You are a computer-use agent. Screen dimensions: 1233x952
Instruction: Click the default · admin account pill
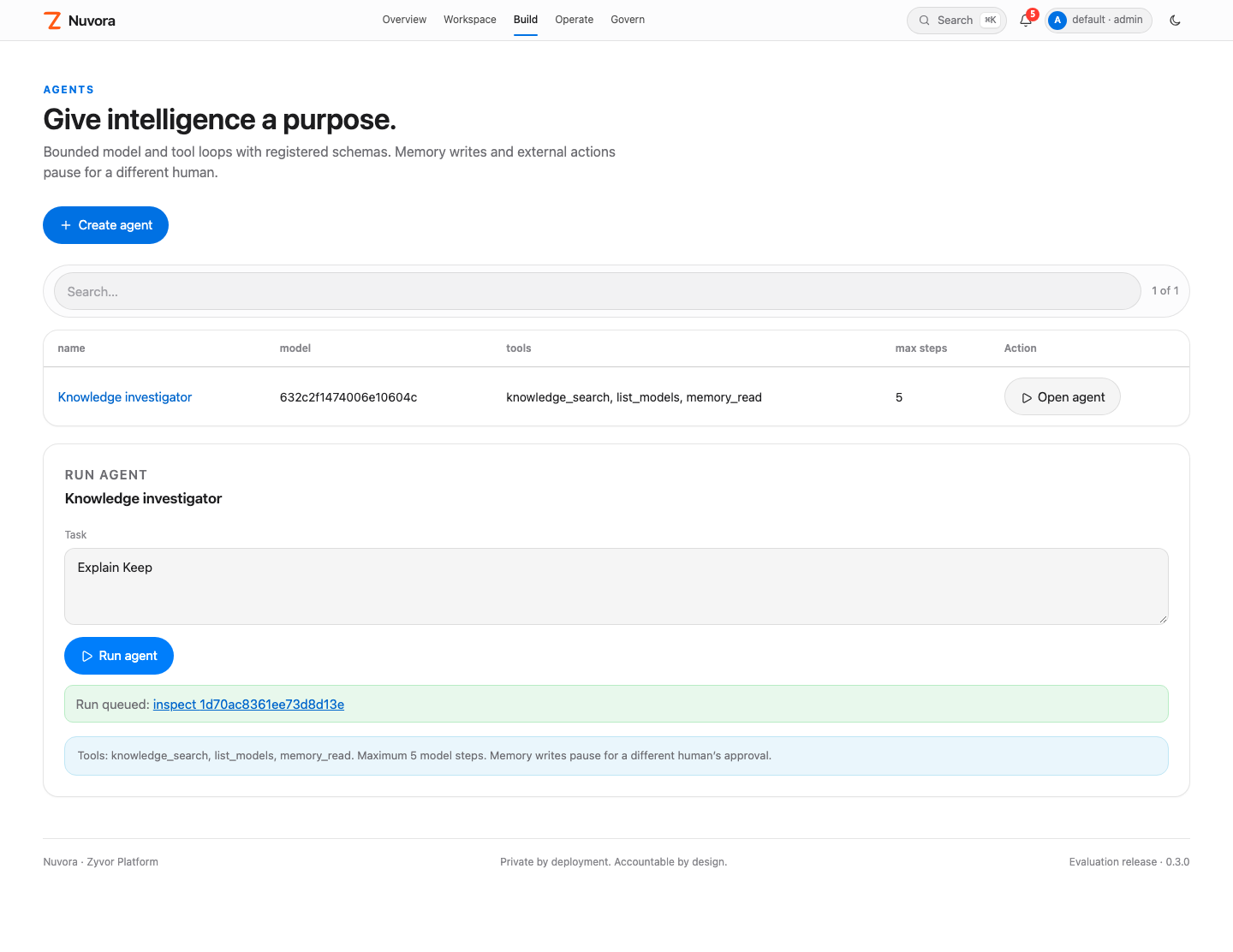[1099, 21]
